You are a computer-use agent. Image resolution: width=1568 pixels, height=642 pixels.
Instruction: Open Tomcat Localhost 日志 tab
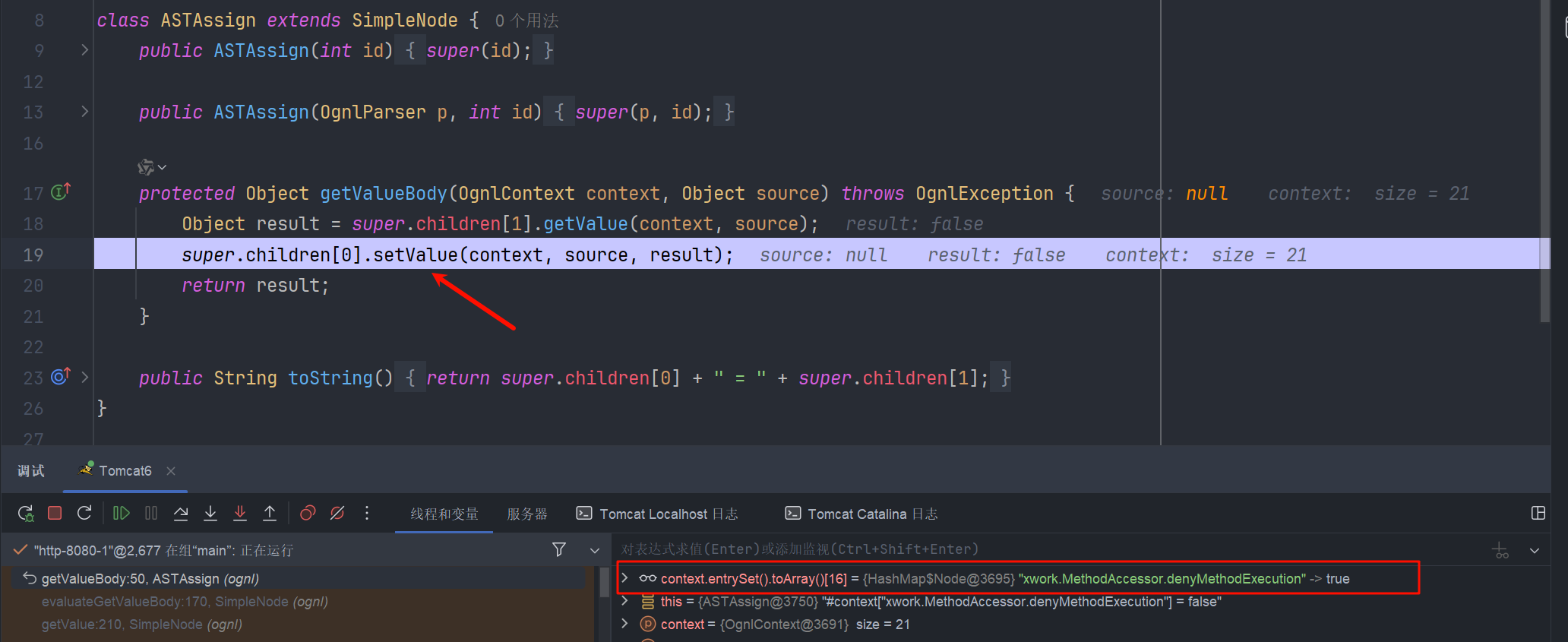pos(657,514)
